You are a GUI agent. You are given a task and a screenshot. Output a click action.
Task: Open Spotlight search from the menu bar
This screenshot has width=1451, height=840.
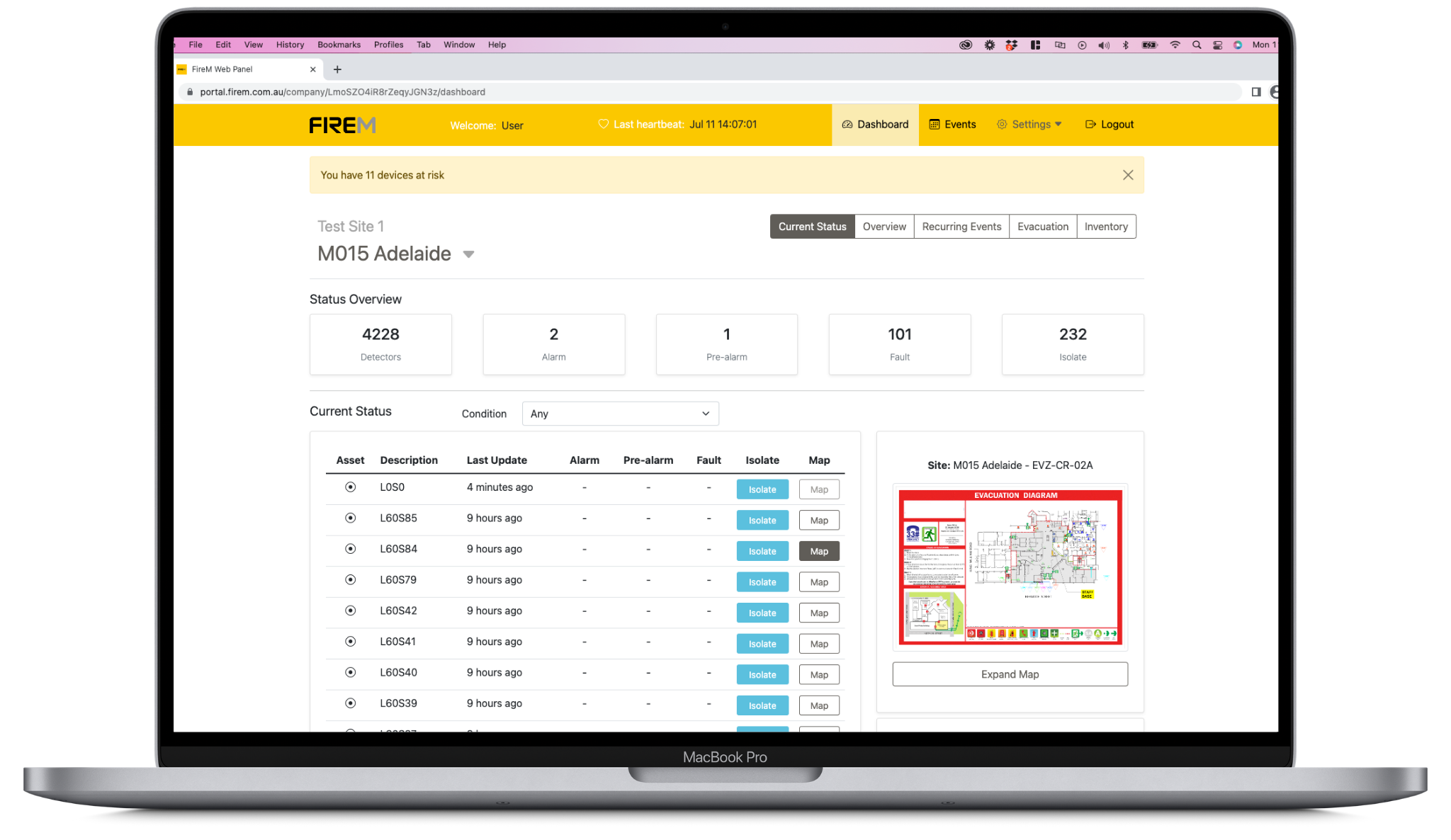(1197, 45)
